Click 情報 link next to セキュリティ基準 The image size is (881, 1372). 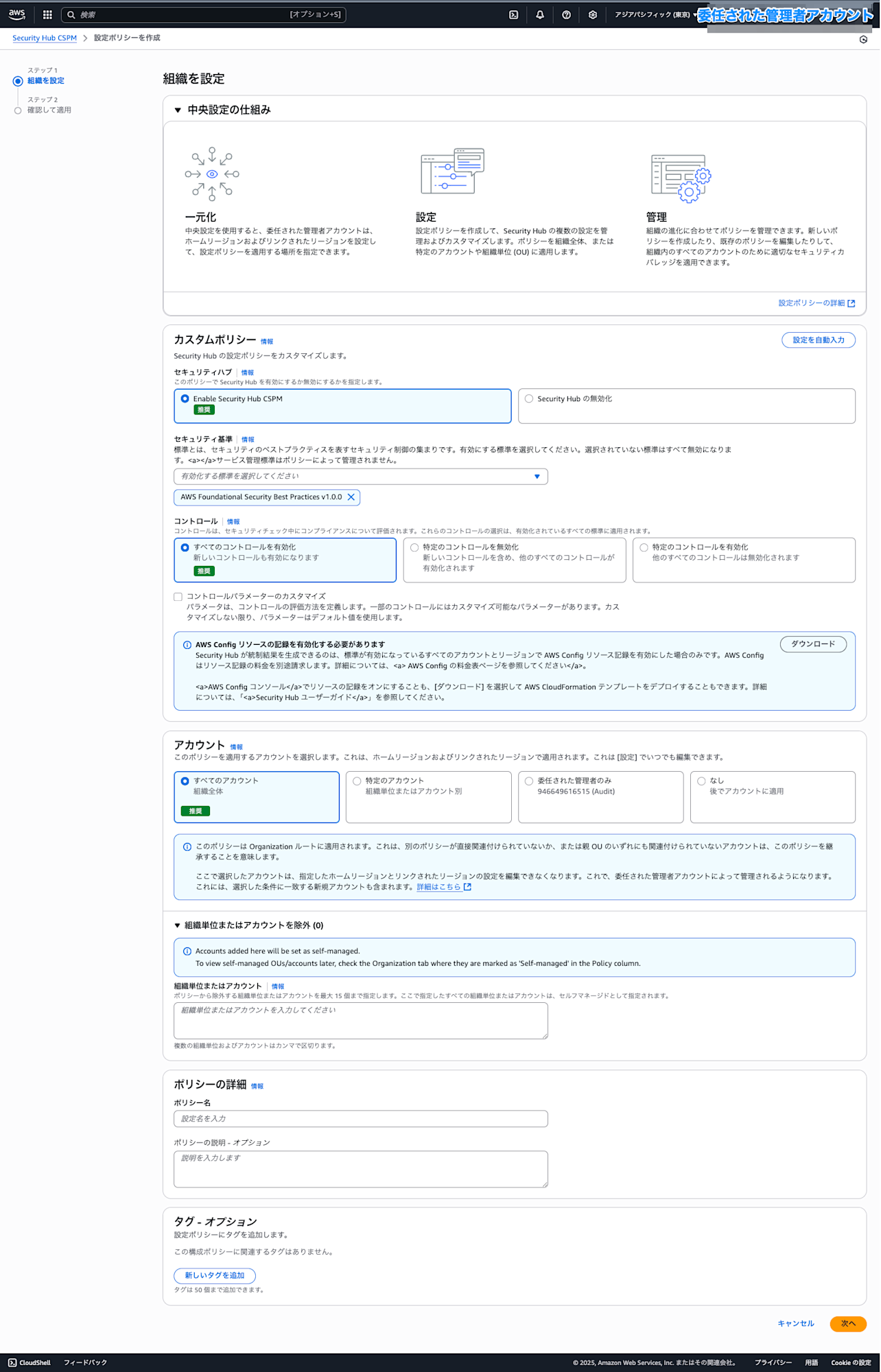[248, 440]
